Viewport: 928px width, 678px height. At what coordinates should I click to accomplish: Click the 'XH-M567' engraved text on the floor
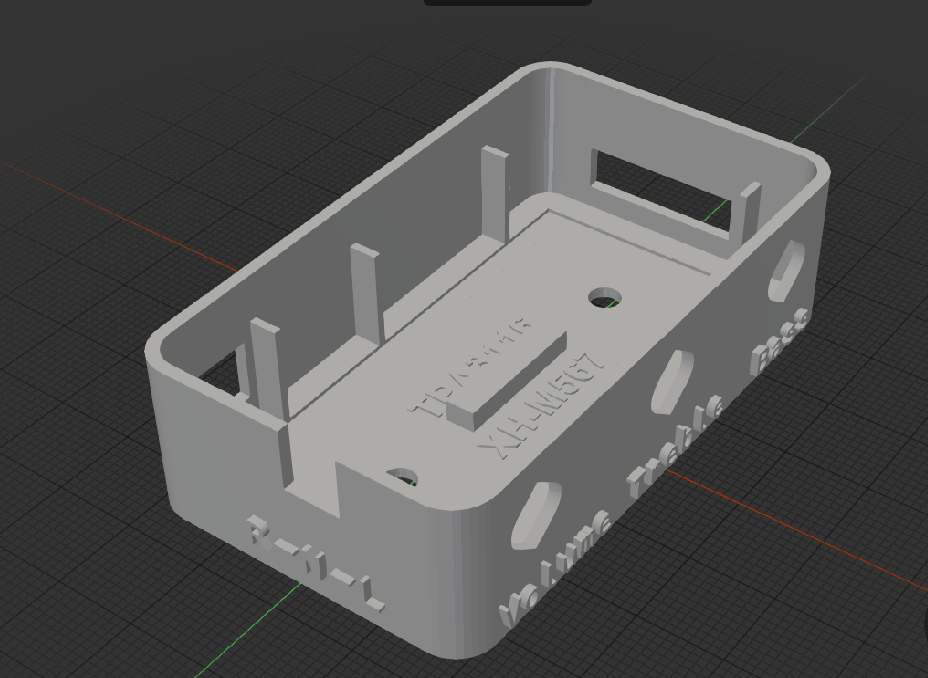coord(543,406)
